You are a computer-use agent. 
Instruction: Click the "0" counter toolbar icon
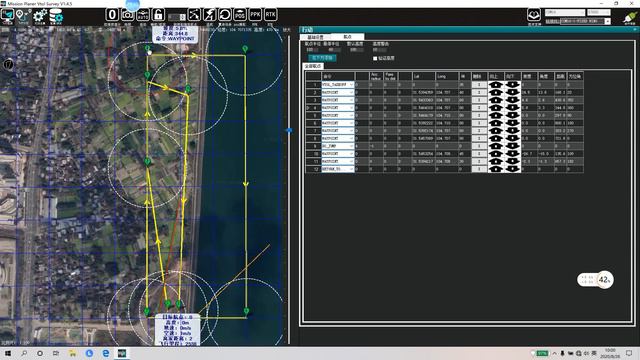click(x=112, y=15)
